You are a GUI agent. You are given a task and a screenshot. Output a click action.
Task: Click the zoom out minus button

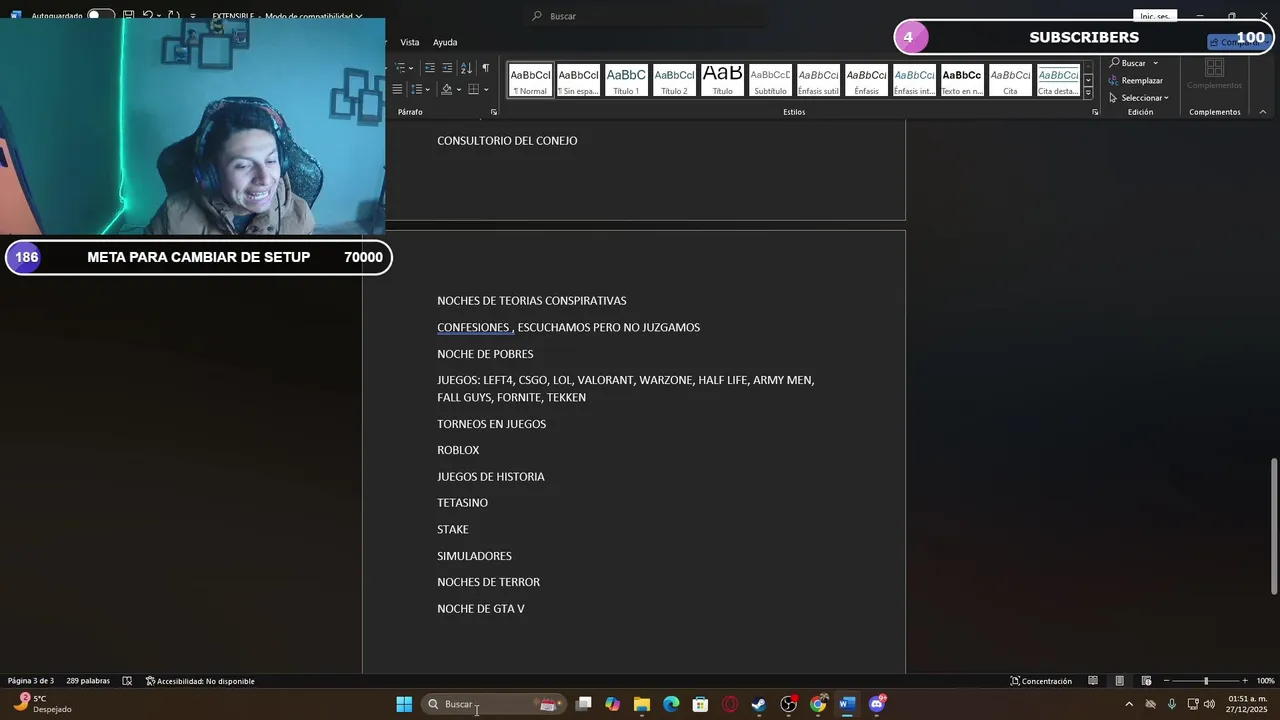1166,681
